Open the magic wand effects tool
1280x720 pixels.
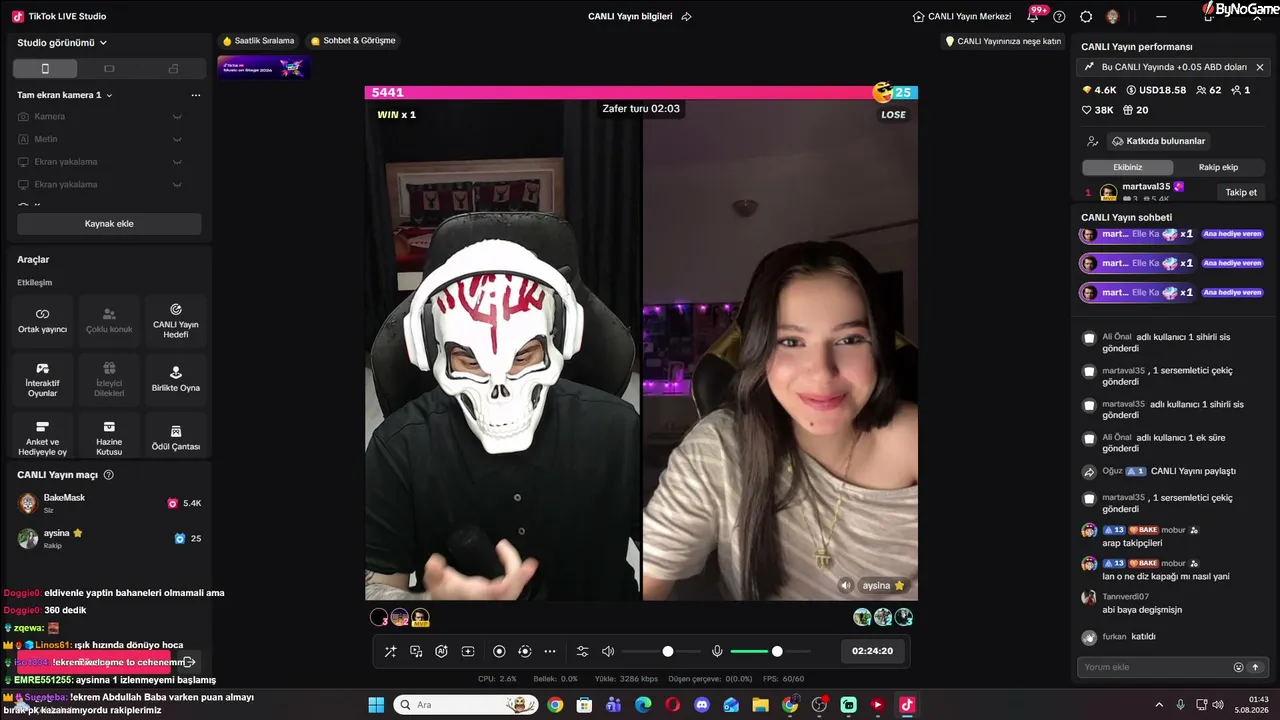point(391,651)
